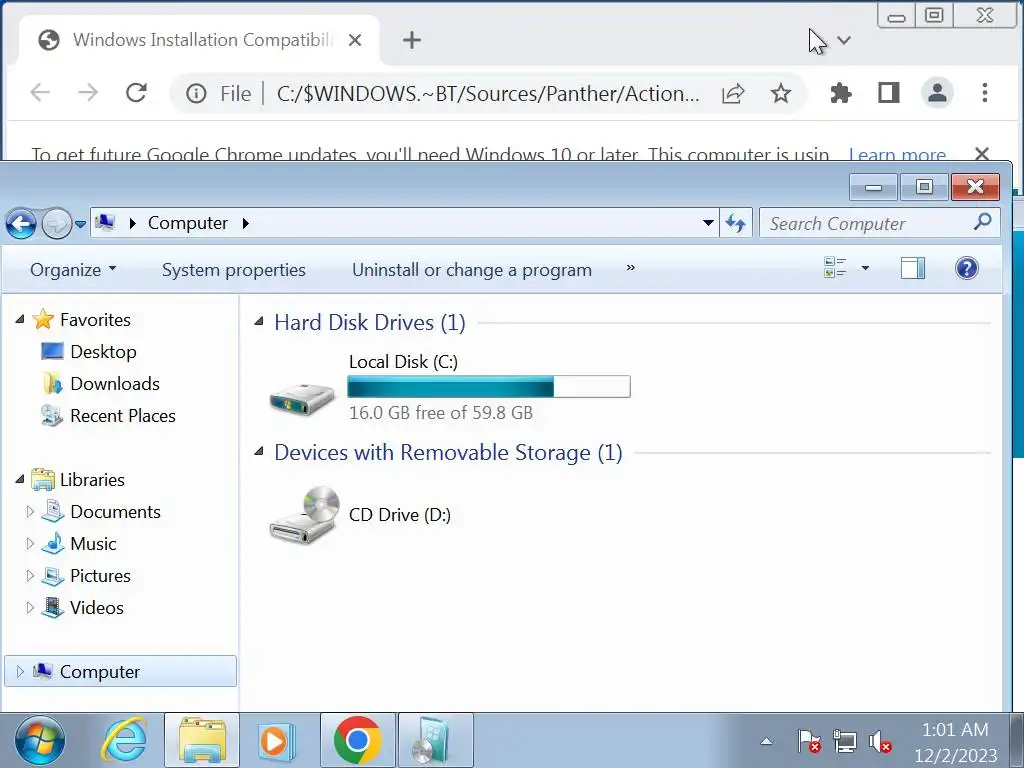Click System properties
The image size is (1024, 768).
tap(234, 270)
